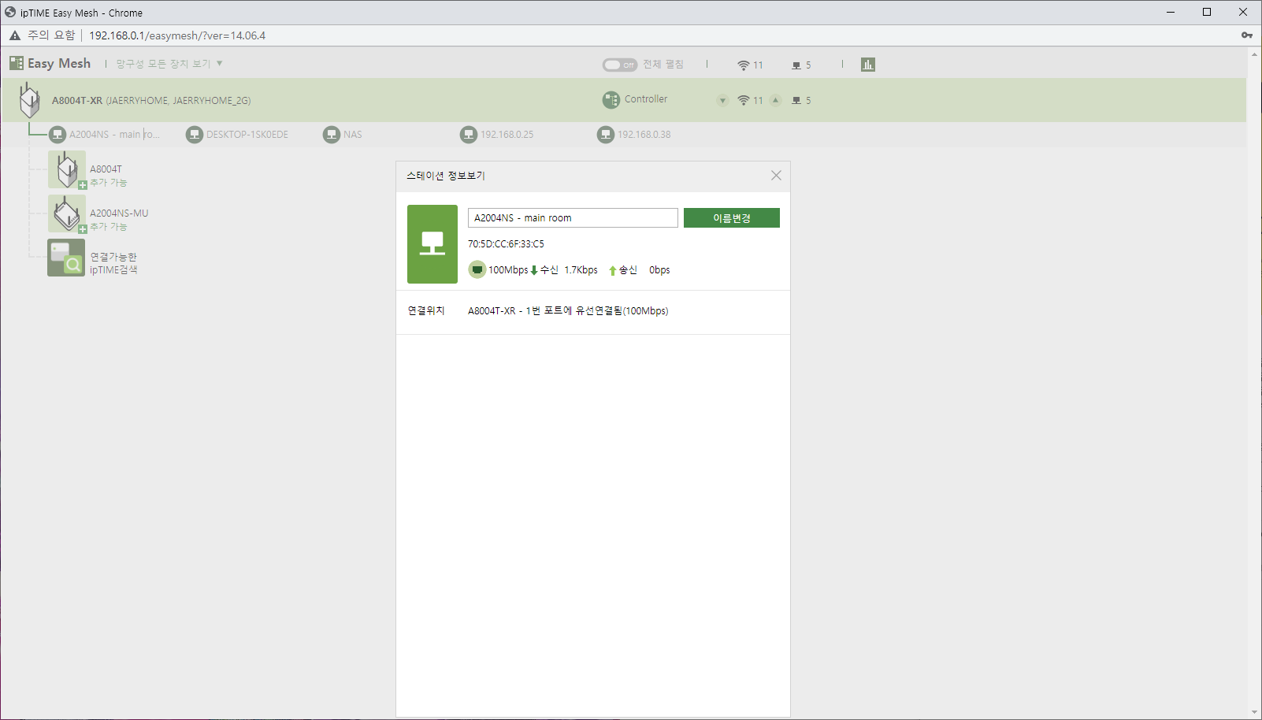Click the NAS wired station icon
Viewport: 1262px width, 720px height.
[331, 134]
